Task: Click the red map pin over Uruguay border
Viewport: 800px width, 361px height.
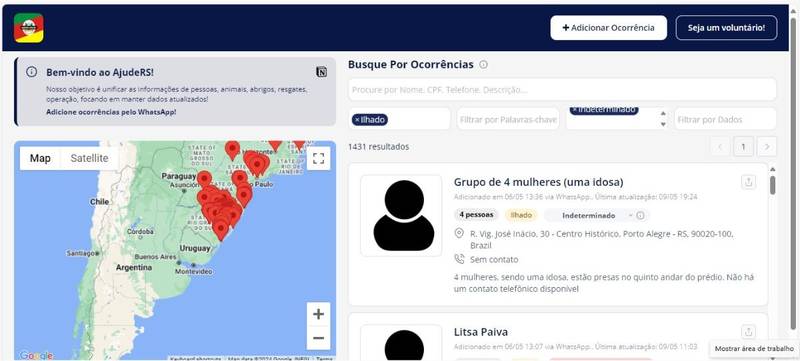Action: pyautogui.click(x=221, y=229)
